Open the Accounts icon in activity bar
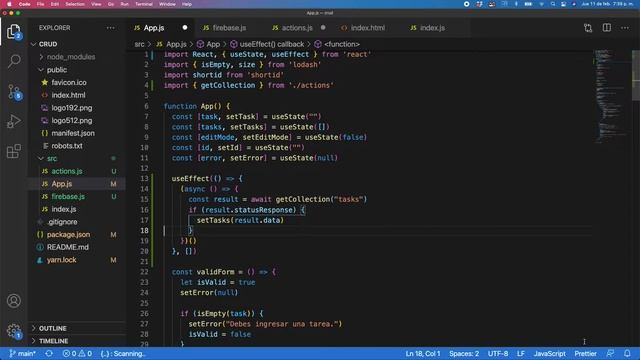Viewport: 640px width, 360px height. 14,301
